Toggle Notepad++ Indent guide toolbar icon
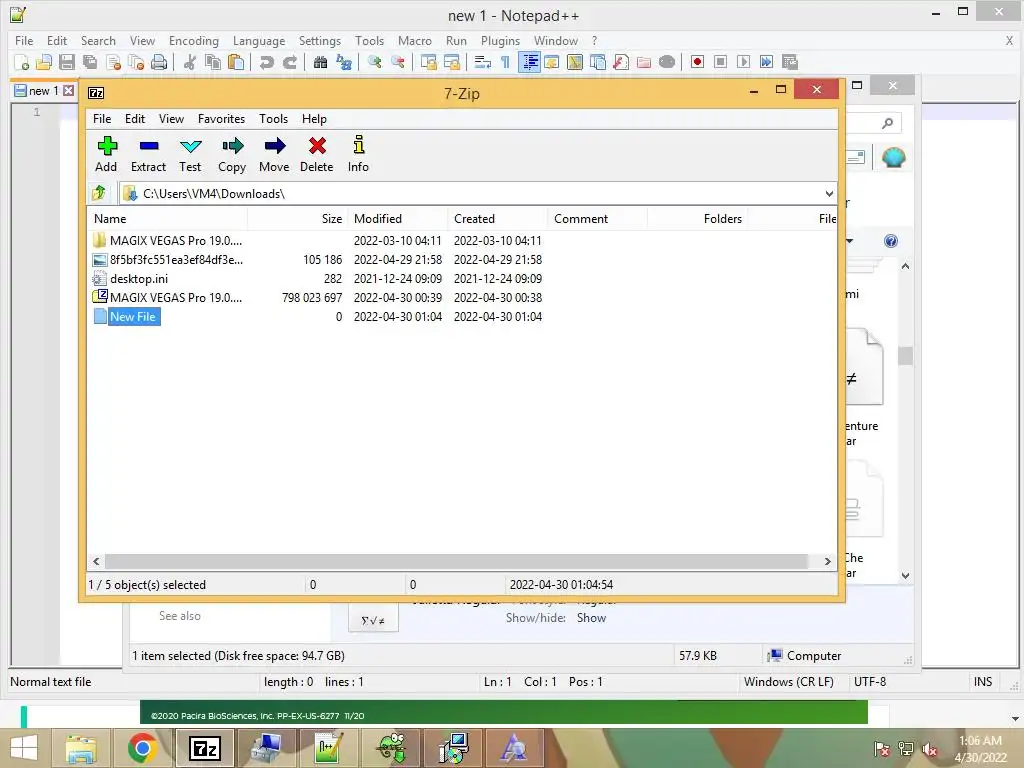The image size is (1024, 768). tap(530, 62)
